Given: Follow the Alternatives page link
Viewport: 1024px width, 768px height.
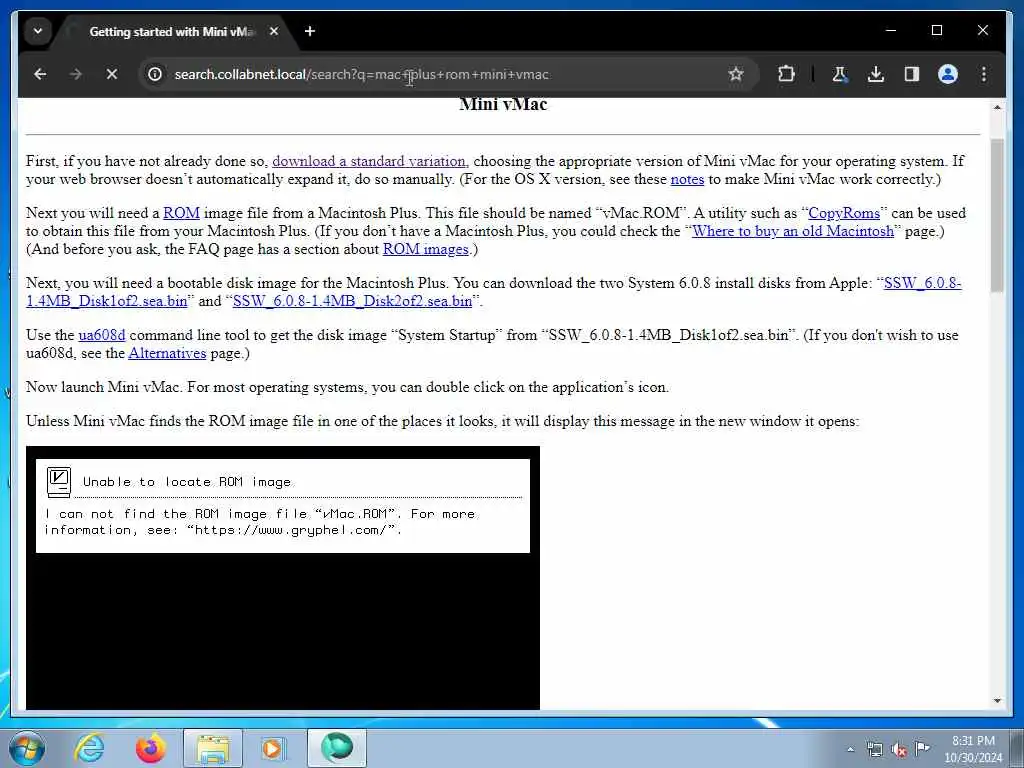Looking at the screenshot, I should 167,353.
